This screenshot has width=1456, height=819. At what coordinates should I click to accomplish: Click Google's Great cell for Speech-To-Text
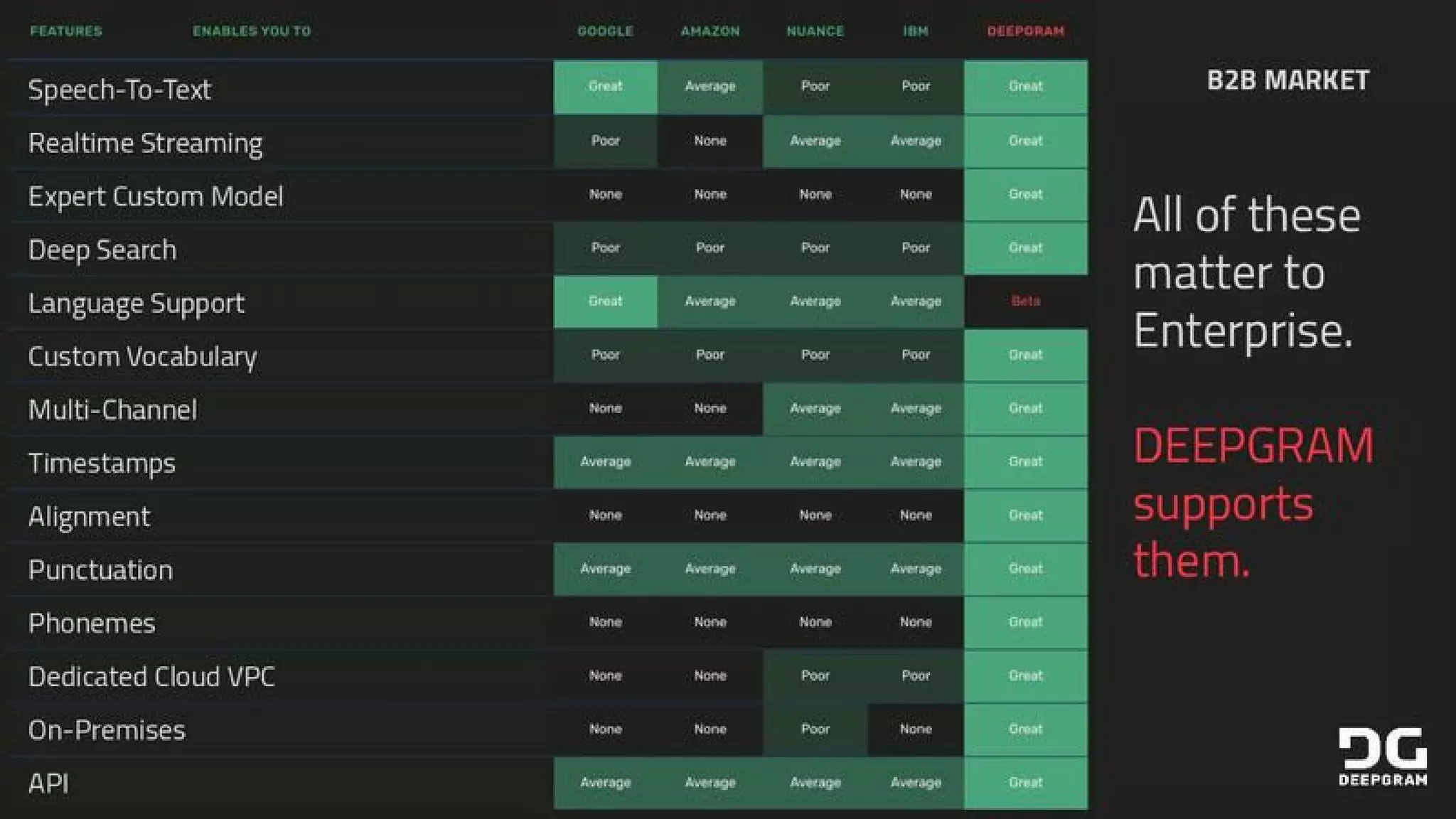[x=606, y=87]
